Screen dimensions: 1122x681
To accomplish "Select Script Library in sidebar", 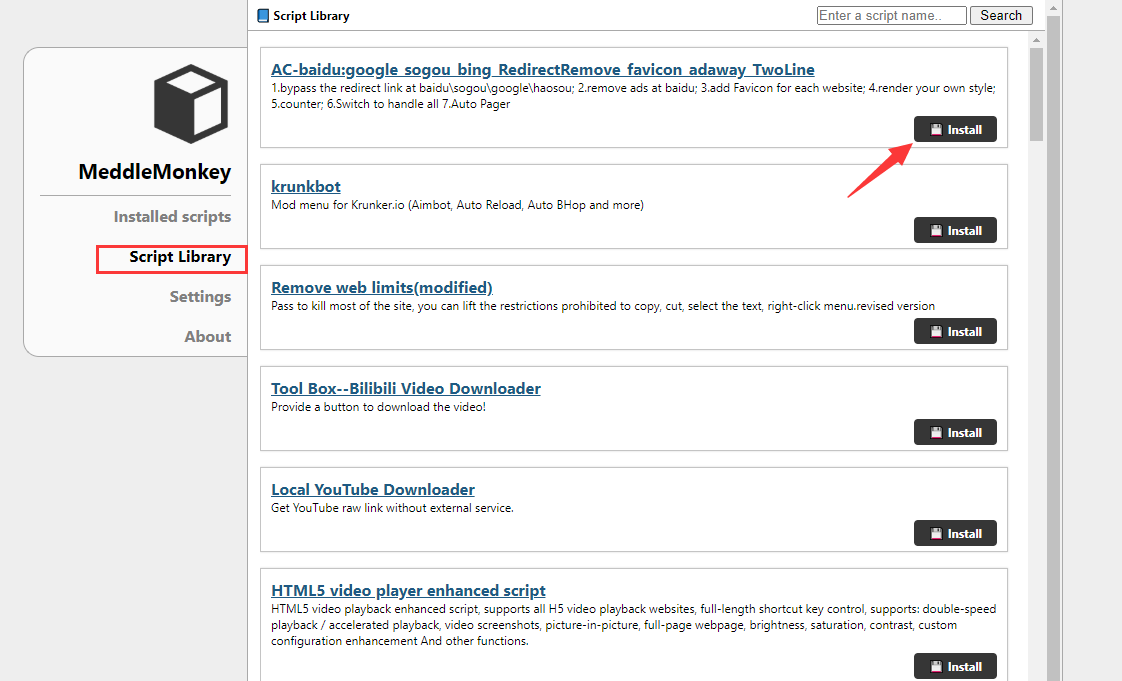I will [x=180, y=258].
